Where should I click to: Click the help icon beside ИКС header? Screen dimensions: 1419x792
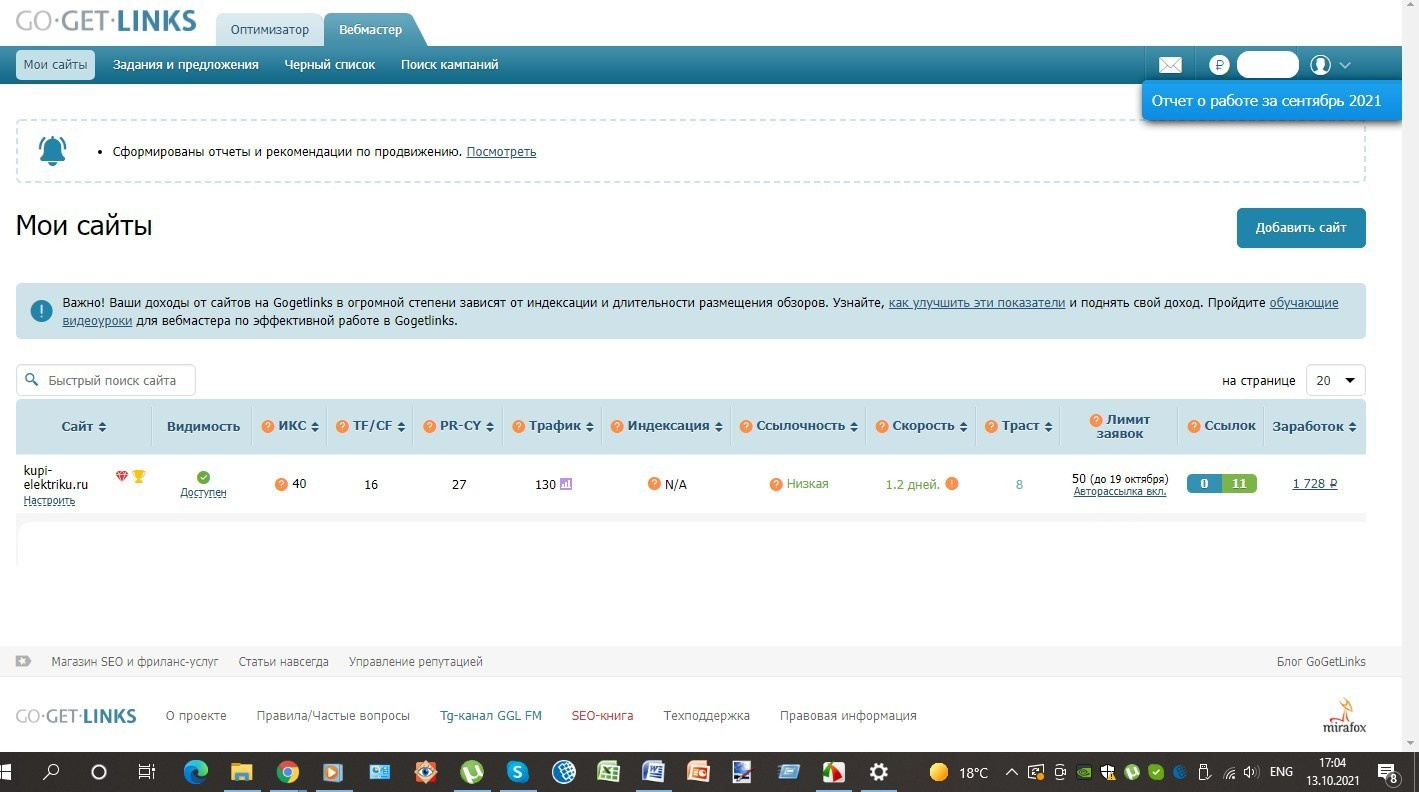pyautogui.click(x=267, y=426)
